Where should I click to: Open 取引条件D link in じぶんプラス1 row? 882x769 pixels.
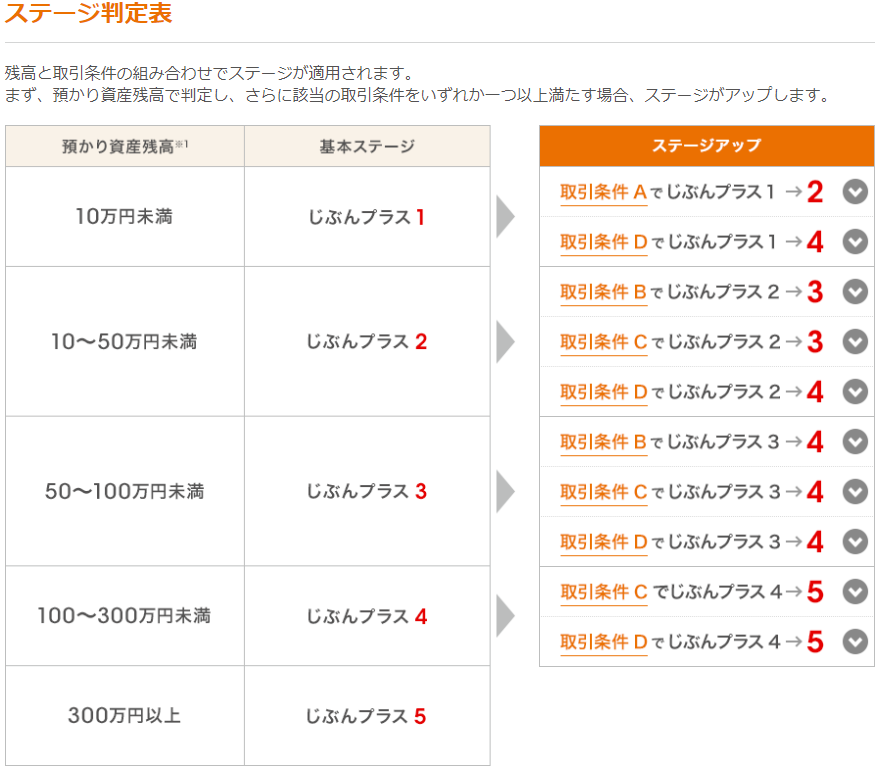tap(604, 243)
